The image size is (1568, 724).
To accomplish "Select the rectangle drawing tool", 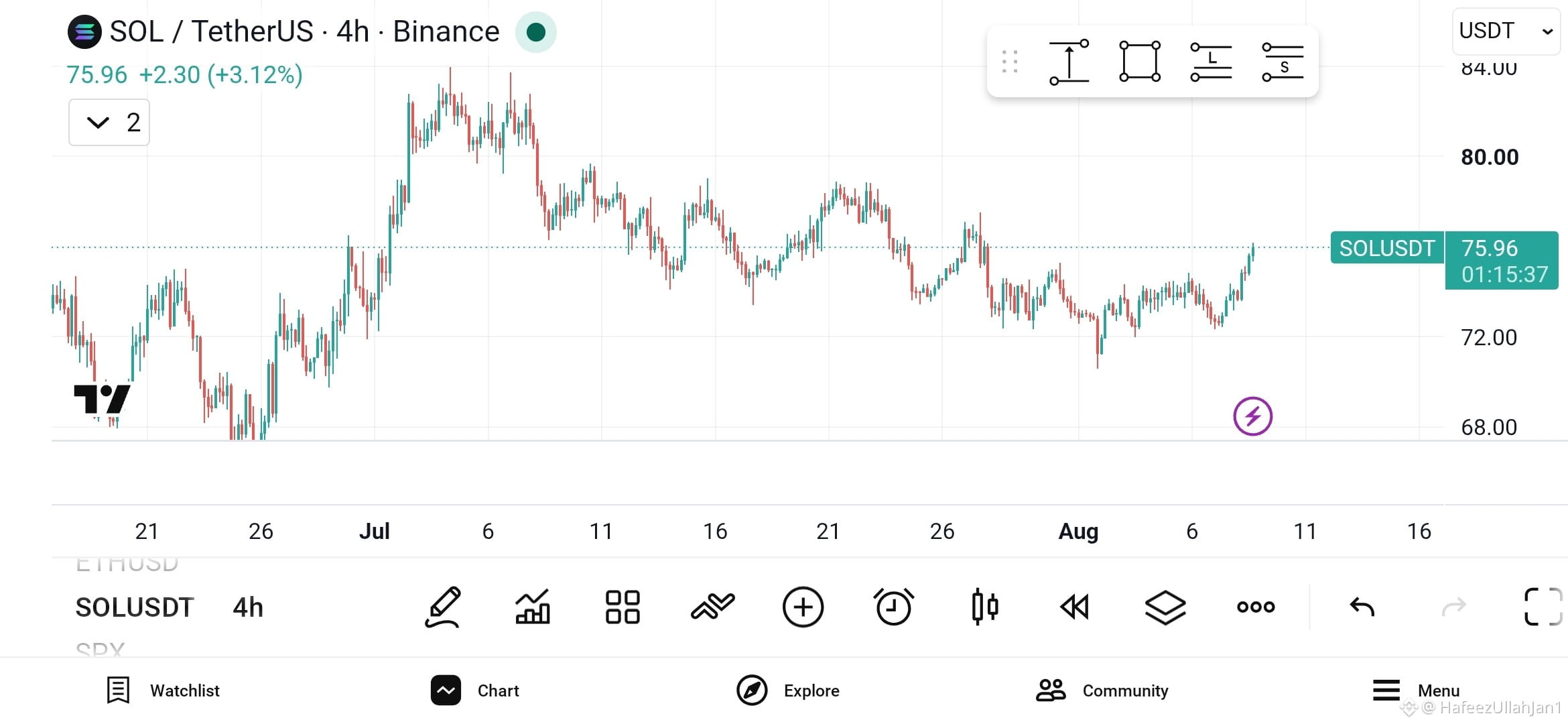I will (x=1140, y=62).
